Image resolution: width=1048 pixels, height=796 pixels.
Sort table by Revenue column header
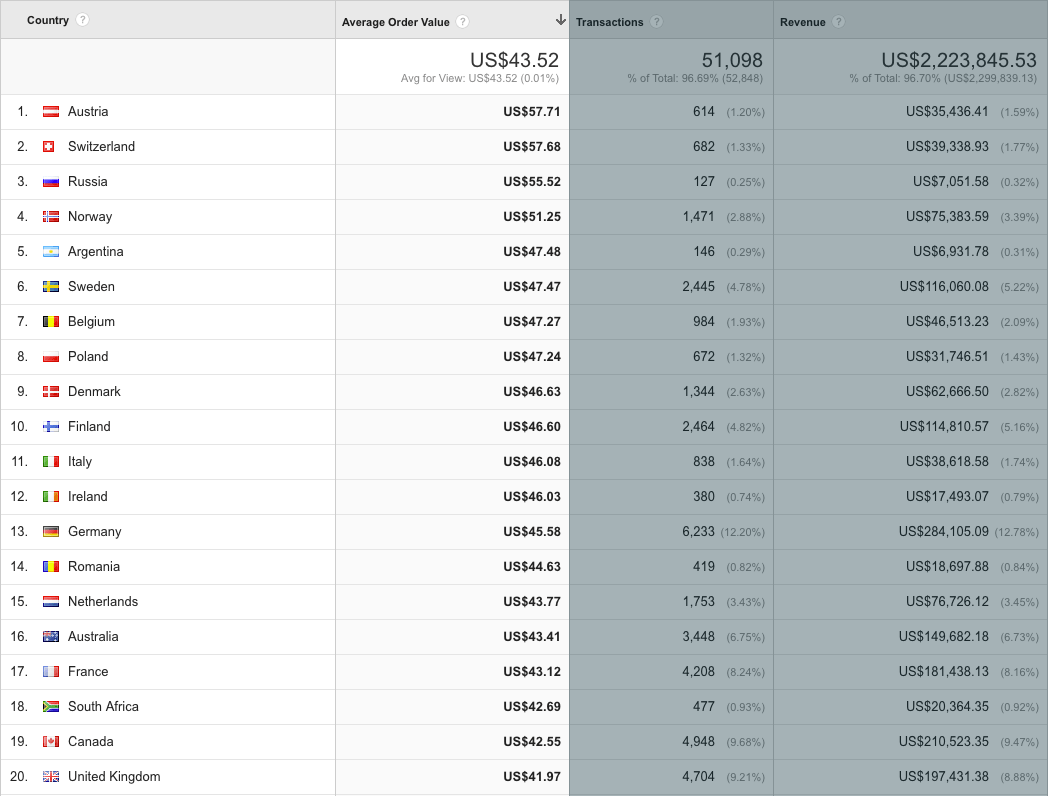[802, 22]
